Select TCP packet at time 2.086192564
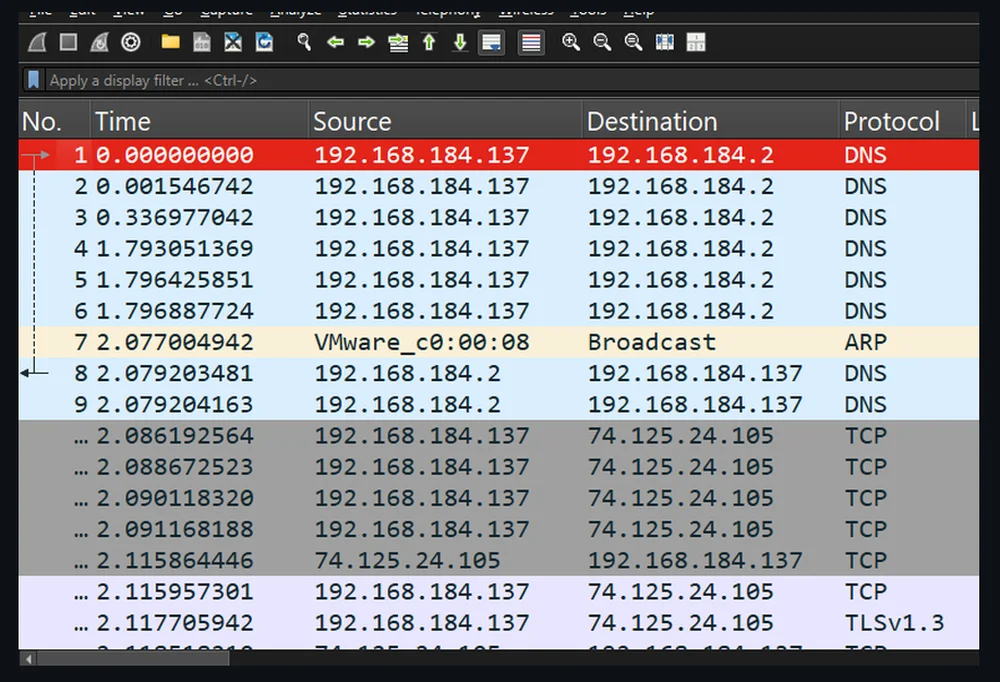 [499, 436]
